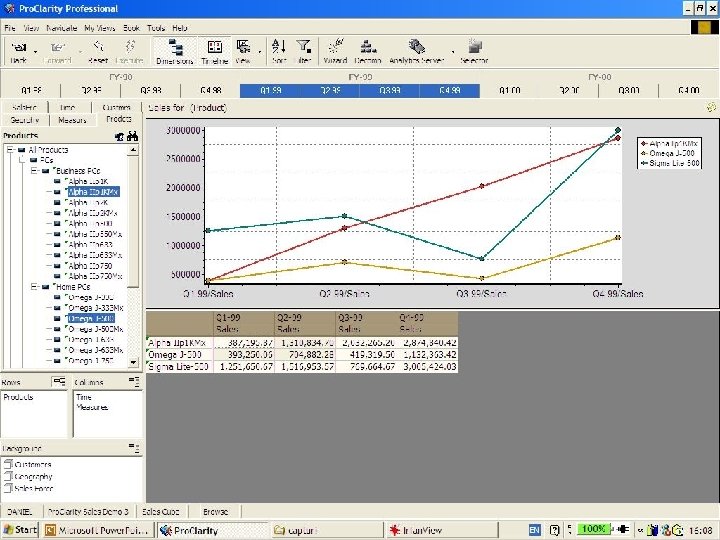Open the Book menu
The image size is (720, 540).
click(x=131, y=28)
